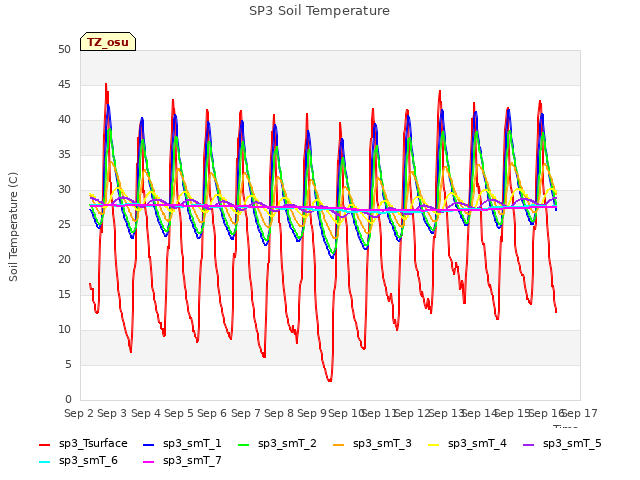Click the 10 y-axis tick label
This screenshot has width=640, height=480.
tap(64, 329)
